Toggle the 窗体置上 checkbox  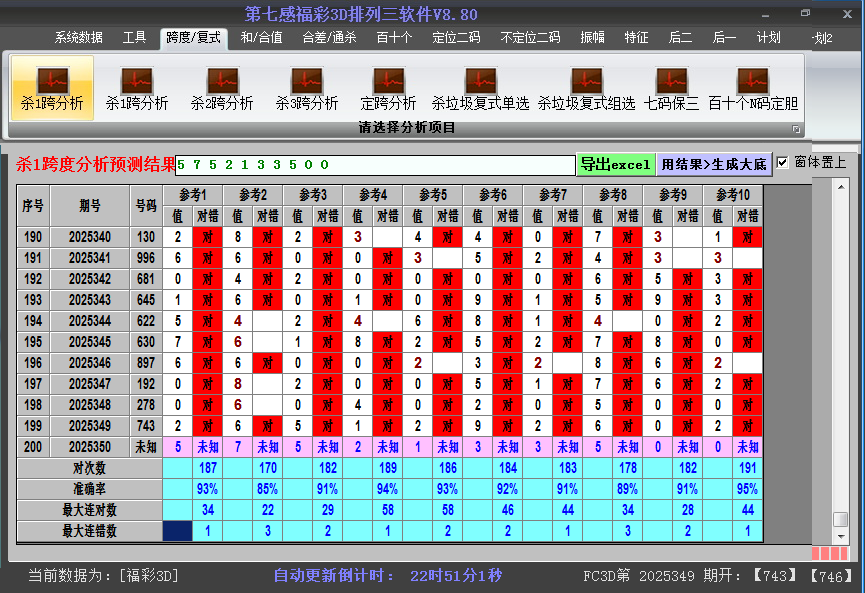(x=783, y=163)
